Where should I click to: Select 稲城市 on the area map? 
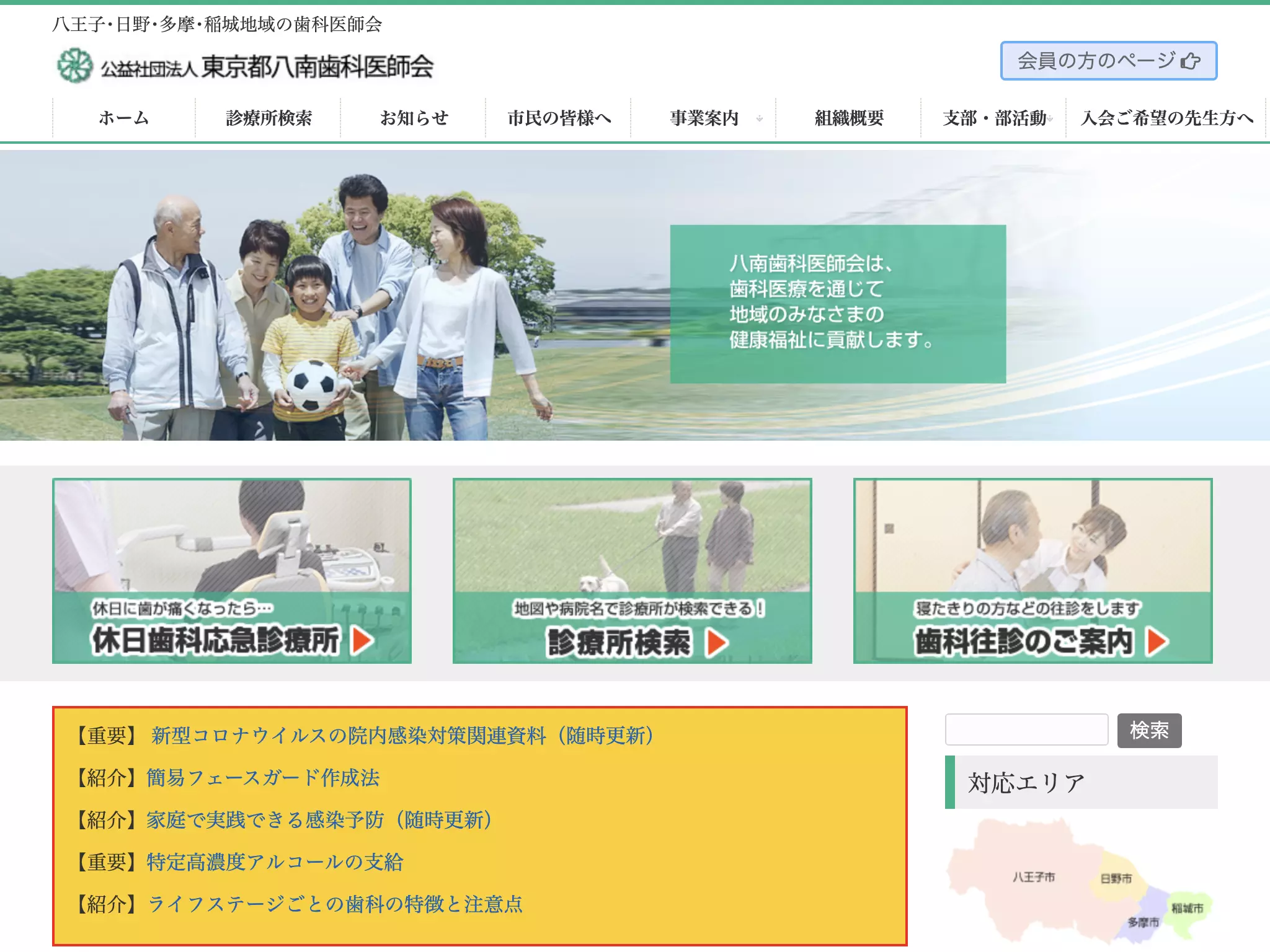1187,908
